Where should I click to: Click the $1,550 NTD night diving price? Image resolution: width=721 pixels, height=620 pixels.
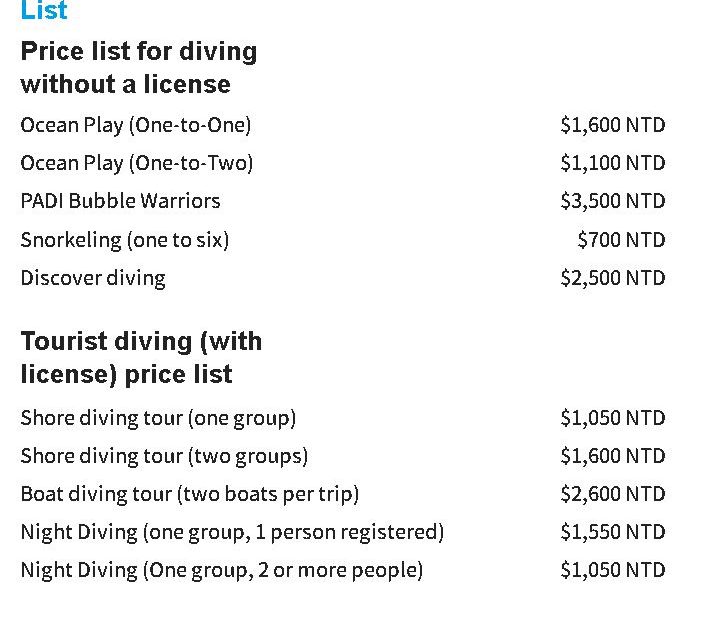pos(612,532)
